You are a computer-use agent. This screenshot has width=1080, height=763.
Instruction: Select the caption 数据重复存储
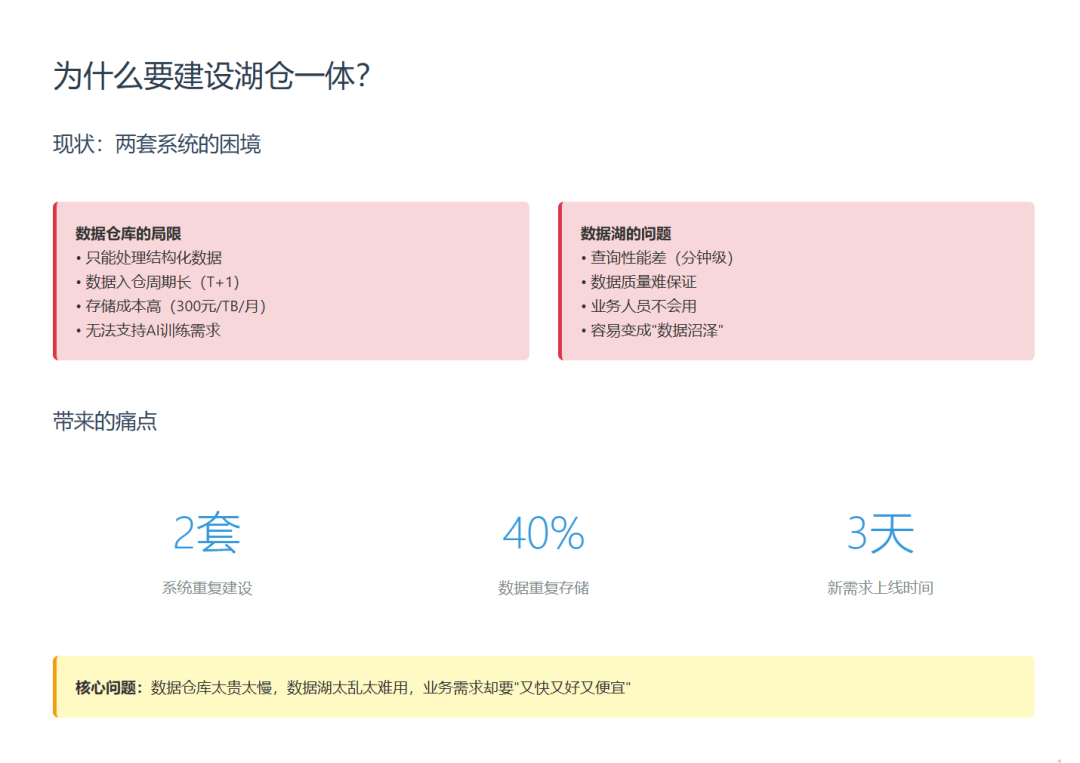pyautogui.click(x=543, y=587)
